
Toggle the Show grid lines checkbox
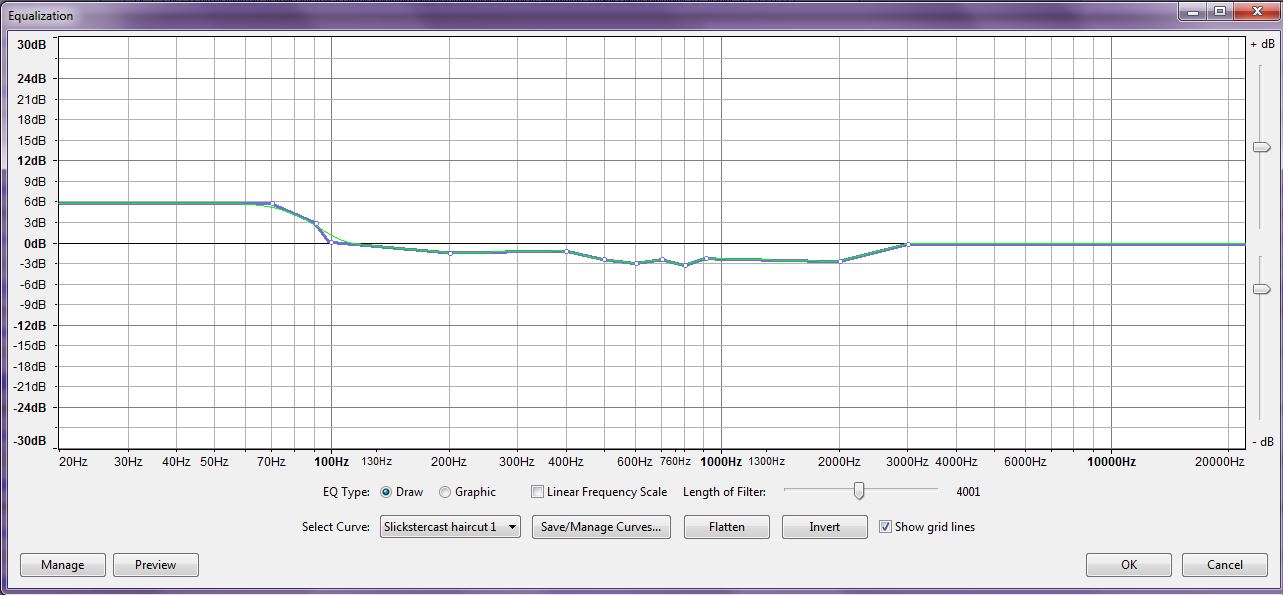coord(885,527)
